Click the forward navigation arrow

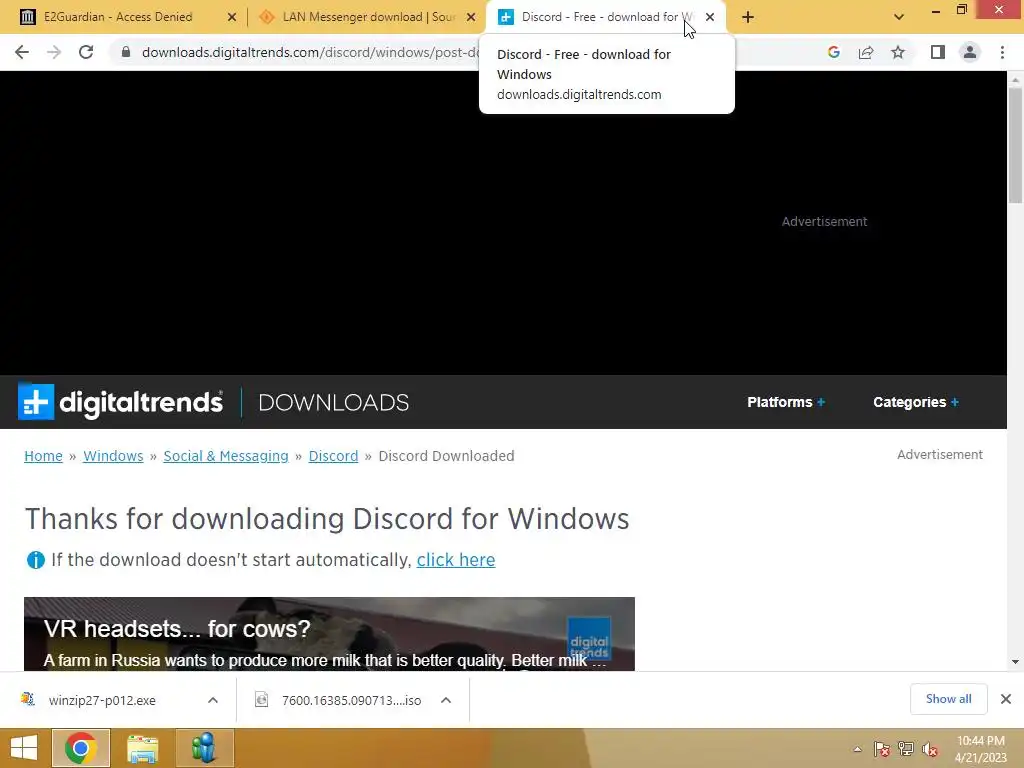54,52
